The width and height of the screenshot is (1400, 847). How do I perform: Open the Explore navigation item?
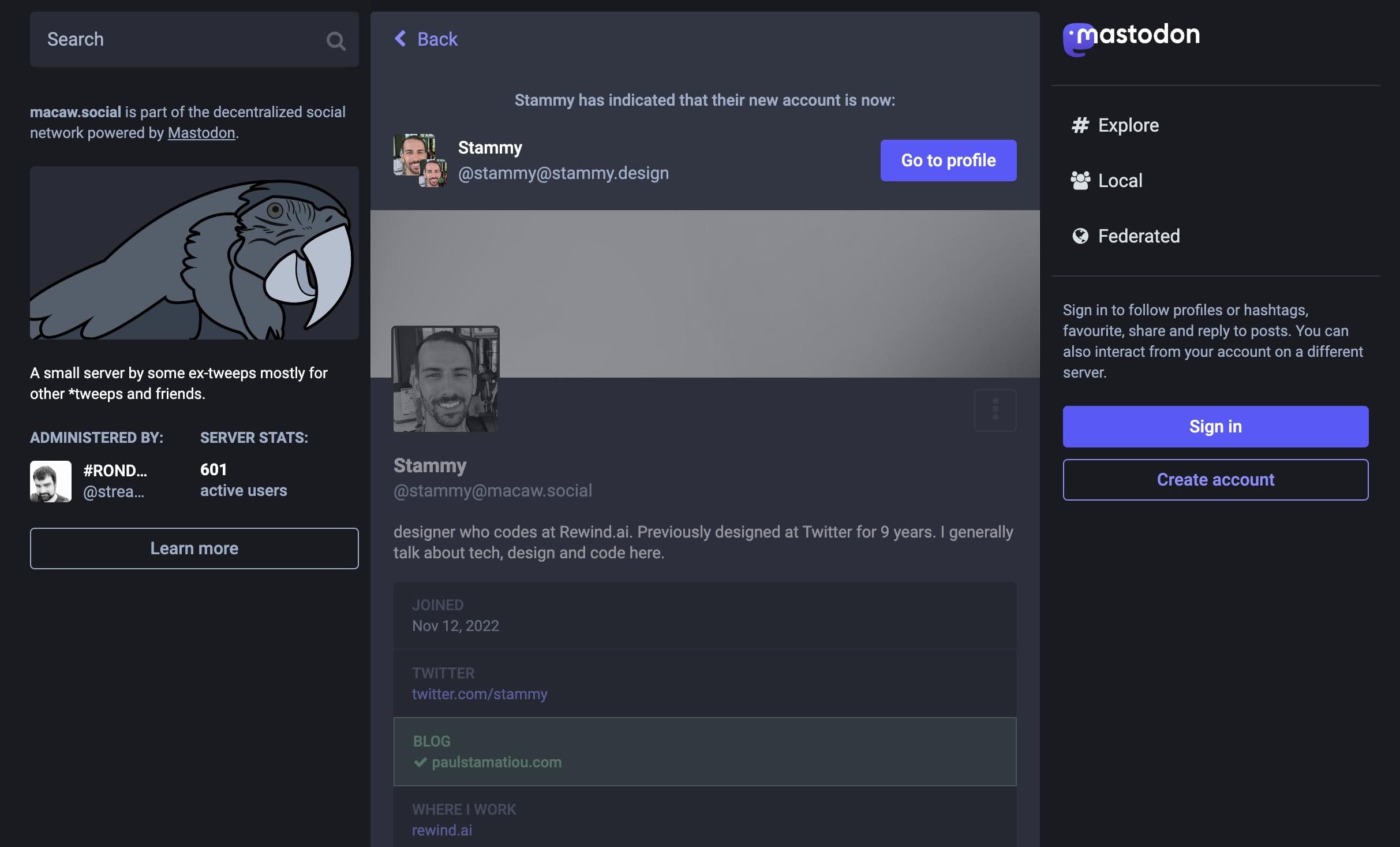coord(1115,125)
